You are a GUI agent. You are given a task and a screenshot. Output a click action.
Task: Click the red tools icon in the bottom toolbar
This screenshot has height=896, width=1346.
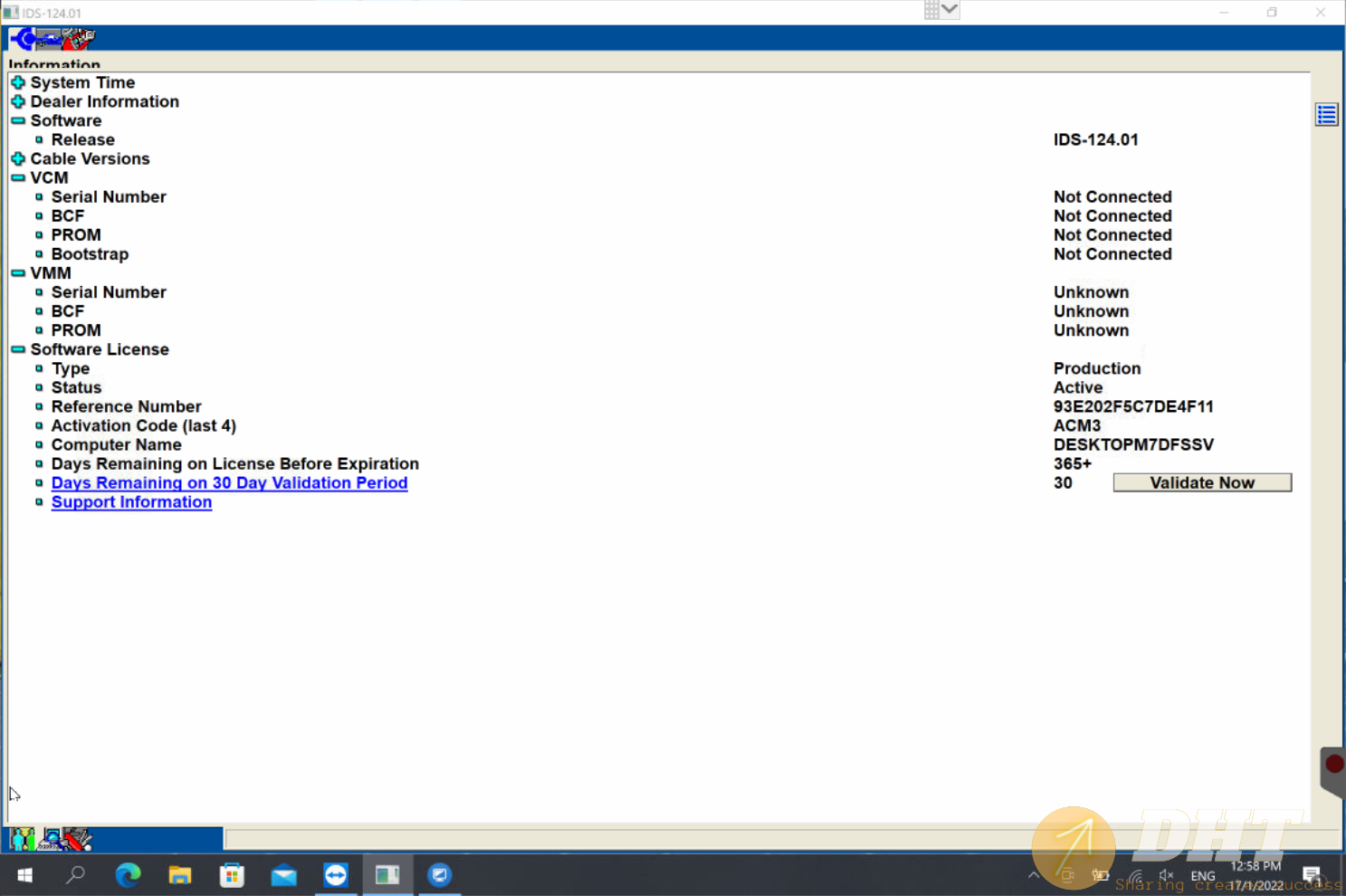pyautogui.click(x=78, y=839)
